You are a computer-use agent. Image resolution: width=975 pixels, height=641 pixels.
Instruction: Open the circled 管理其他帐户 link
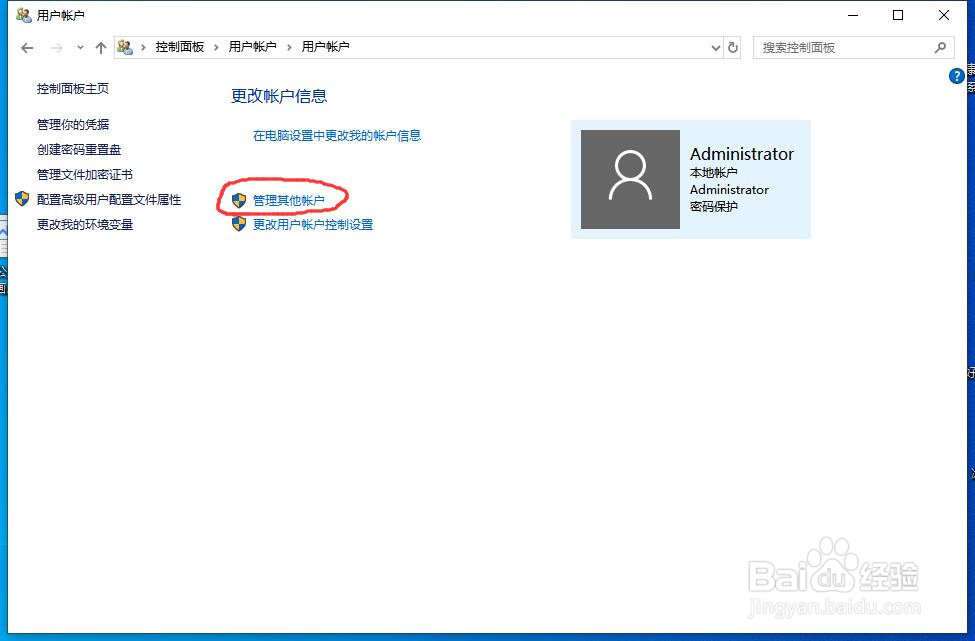point(289,198)
